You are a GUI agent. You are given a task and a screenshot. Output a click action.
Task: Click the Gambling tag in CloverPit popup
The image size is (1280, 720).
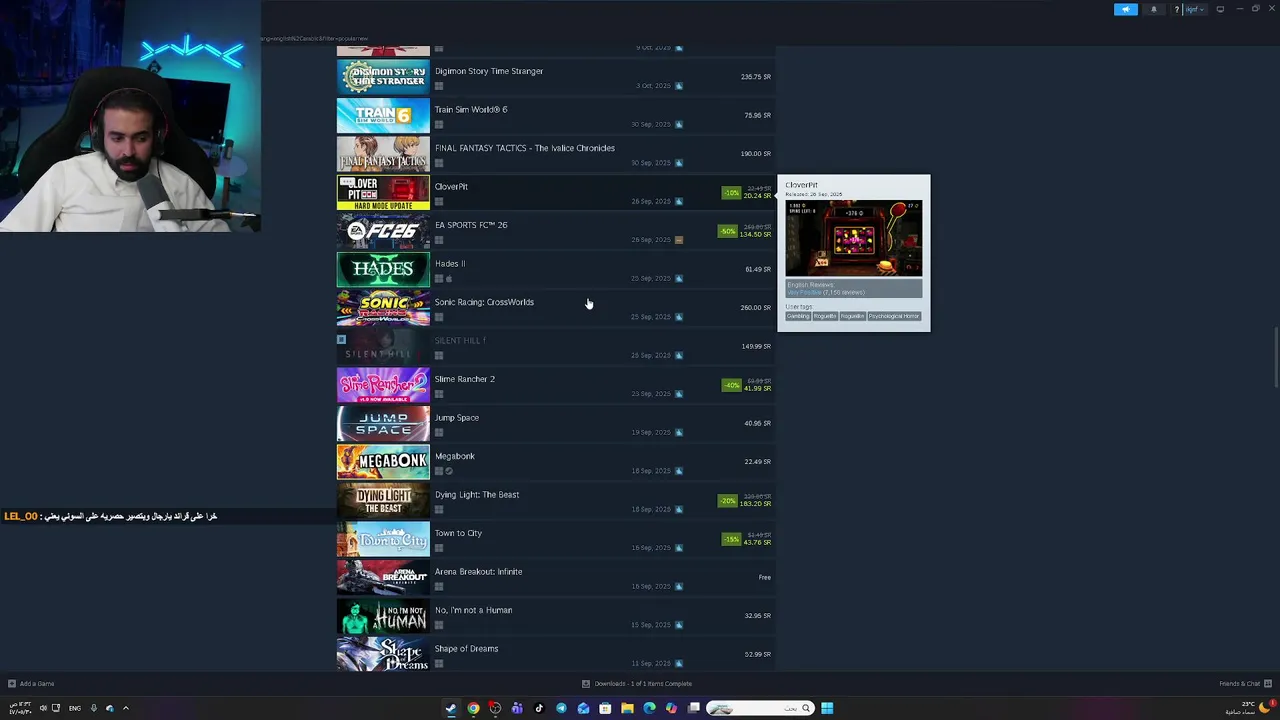pyautogui.click(x=797, y=316)
